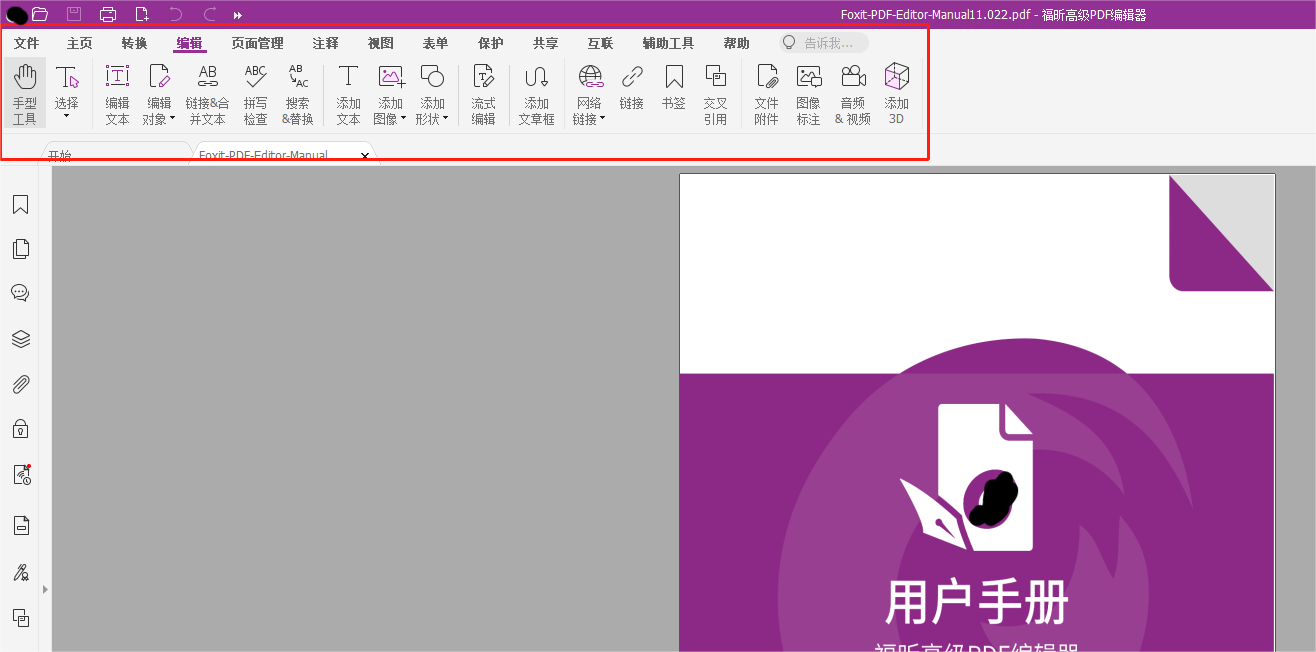Click Add 3D (添加3D)
This screenshot has height=652, width=1316.
pos(897,94)
